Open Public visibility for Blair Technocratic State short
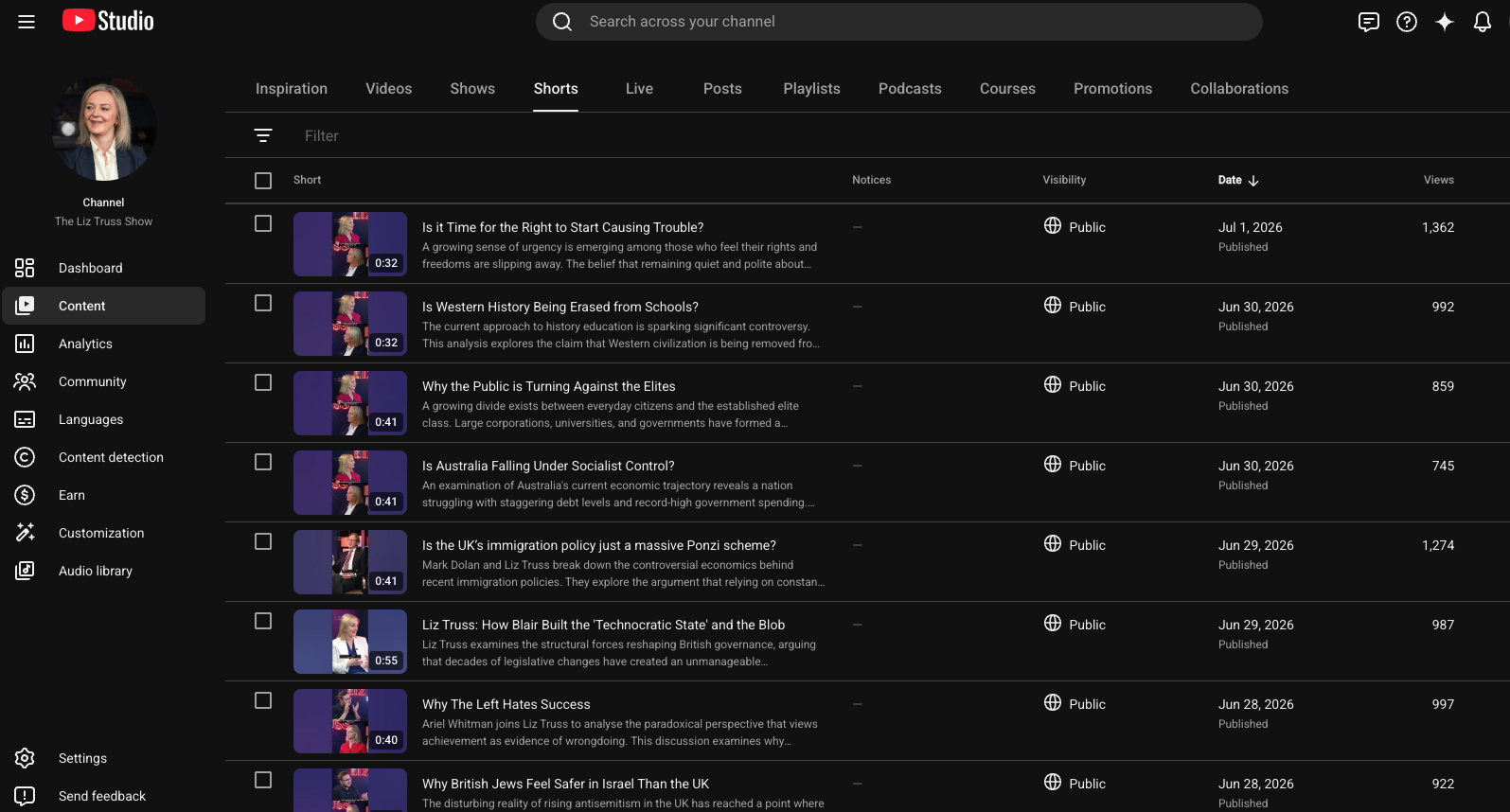This screenshot has height=812, width=1510. pos(1075,624)
